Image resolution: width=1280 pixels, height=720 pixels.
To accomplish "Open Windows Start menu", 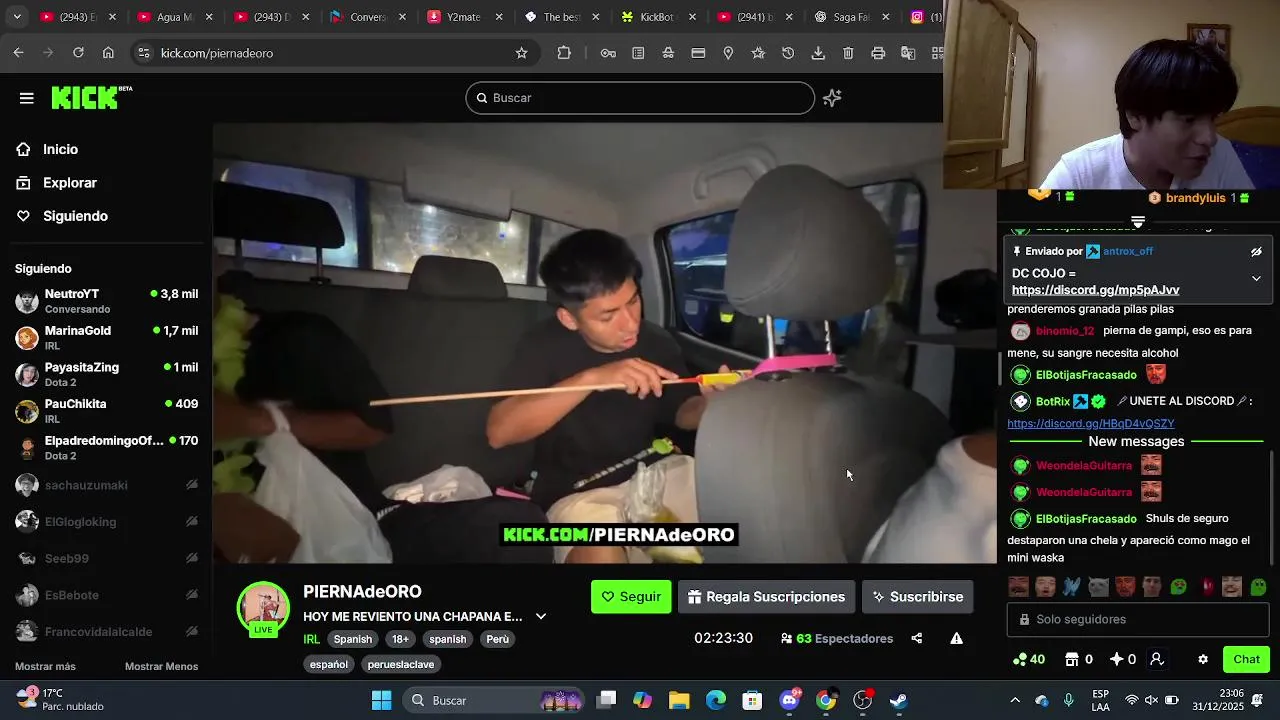I will (381, 700).
